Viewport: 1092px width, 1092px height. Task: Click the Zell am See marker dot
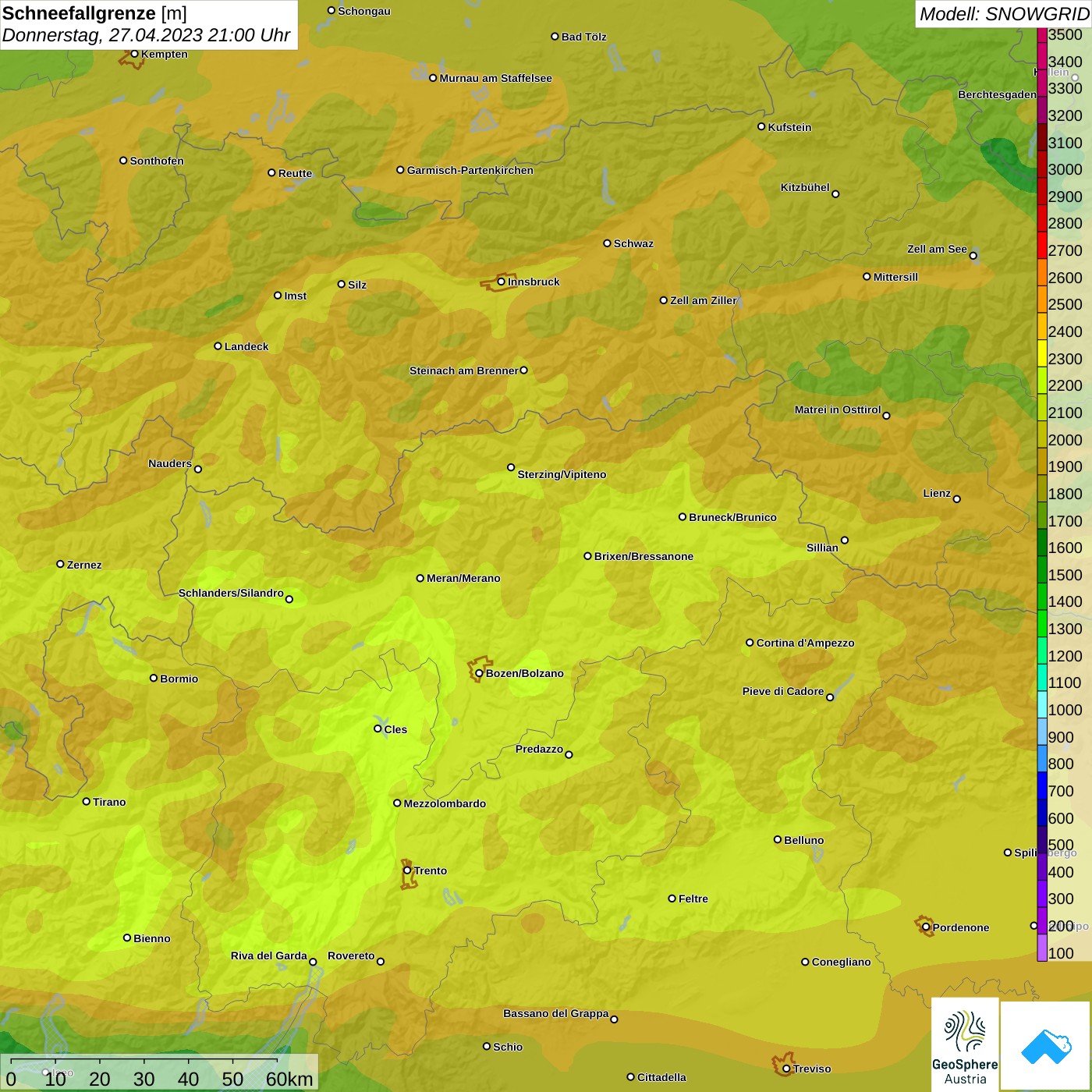[973, 255]
